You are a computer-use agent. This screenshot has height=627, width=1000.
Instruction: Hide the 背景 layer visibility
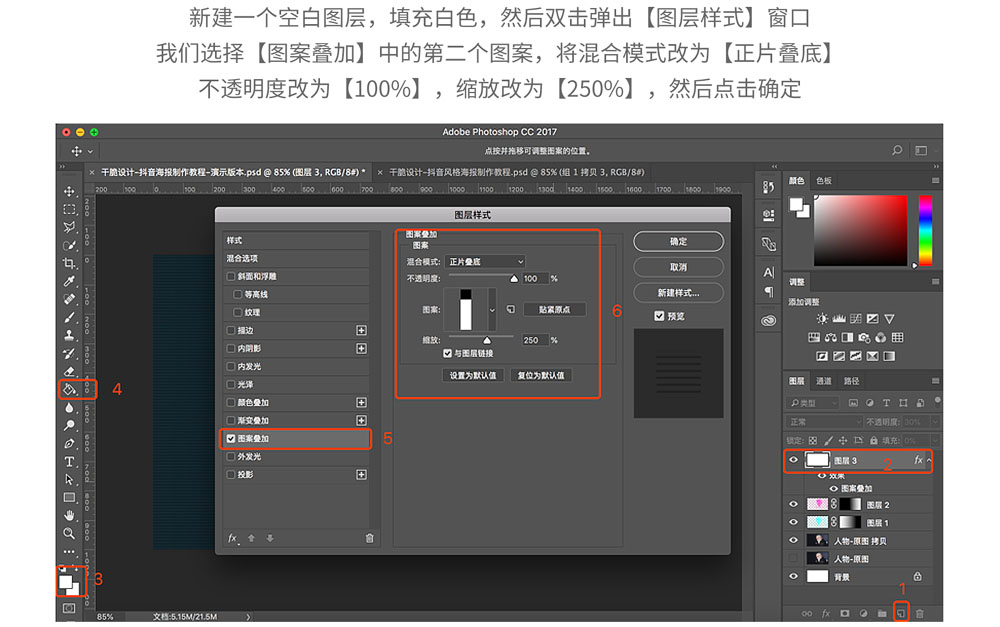(793, 577)
